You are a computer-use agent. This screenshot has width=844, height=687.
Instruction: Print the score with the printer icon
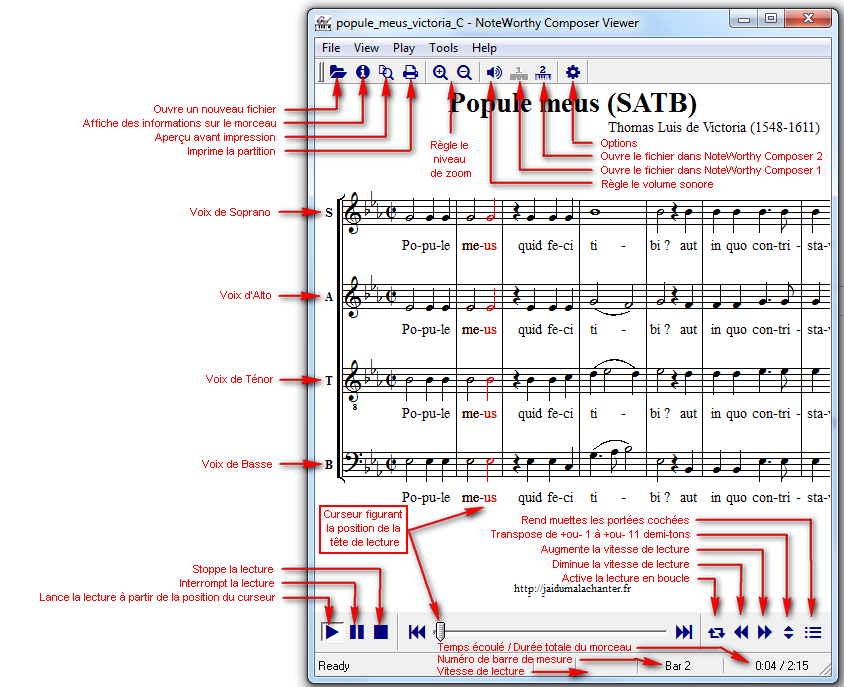[411, 72]
